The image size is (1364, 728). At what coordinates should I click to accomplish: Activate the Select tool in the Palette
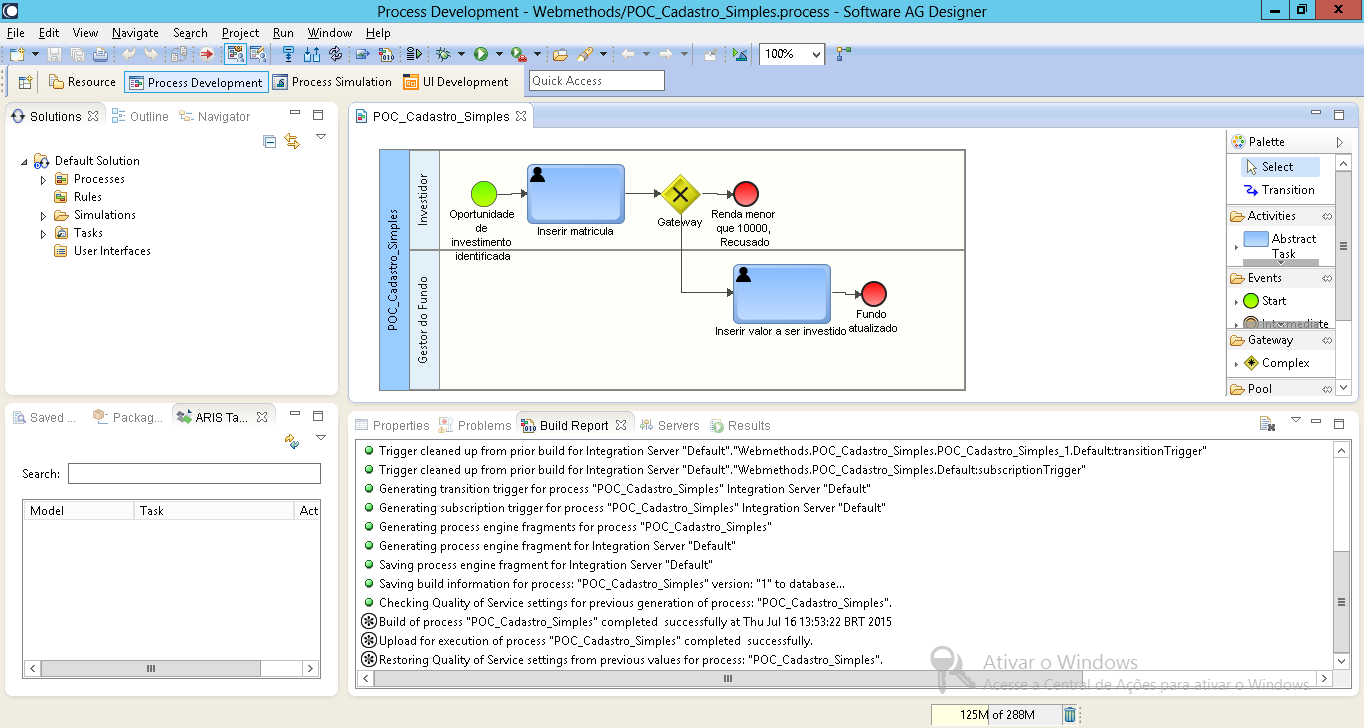tap(1281, 166)
